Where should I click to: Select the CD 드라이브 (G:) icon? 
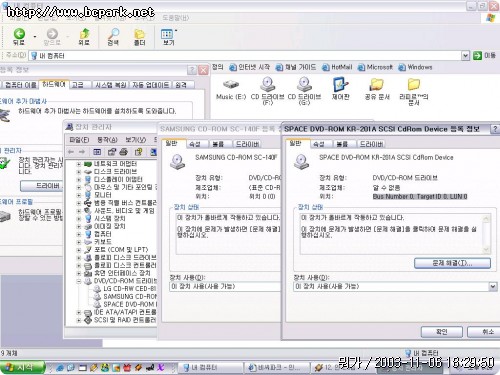click(x=304, y=84)
